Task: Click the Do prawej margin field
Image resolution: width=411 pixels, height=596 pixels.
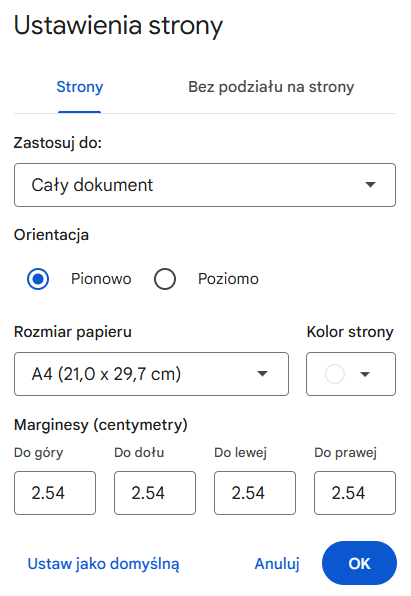Action: 355,493
